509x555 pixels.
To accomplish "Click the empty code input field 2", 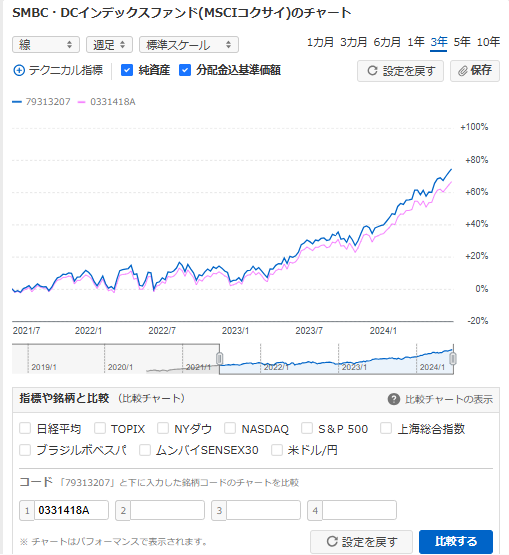I will pyautogui.click(x=167, y=510).
